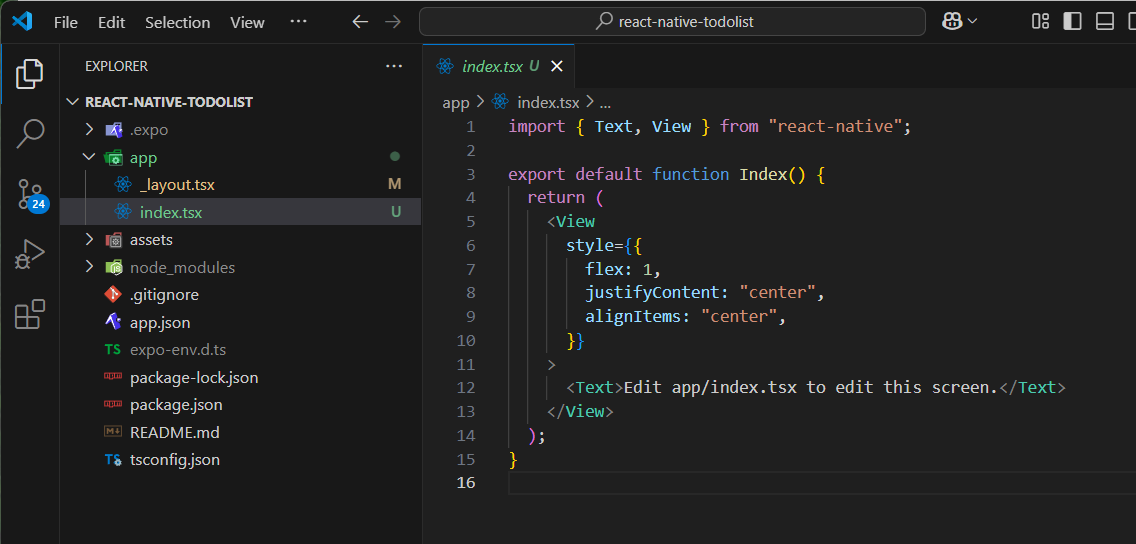This screenshot has height=544, width=1136.
Task: Click the react-native-todolist command center search
Action: pos(672,22)
